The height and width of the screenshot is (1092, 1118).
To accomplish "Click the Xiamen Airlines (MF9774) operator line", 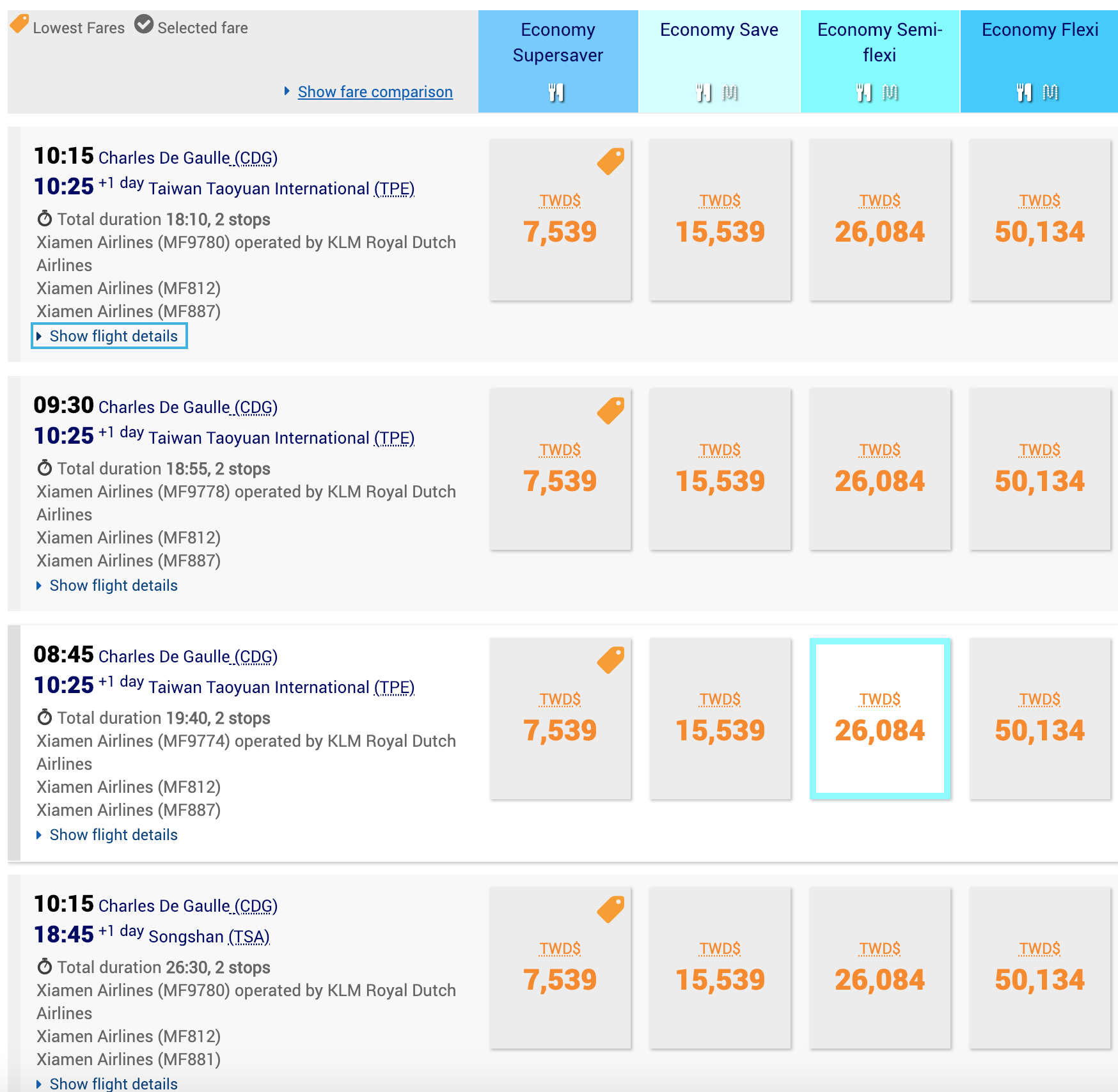I will (246, 753).
